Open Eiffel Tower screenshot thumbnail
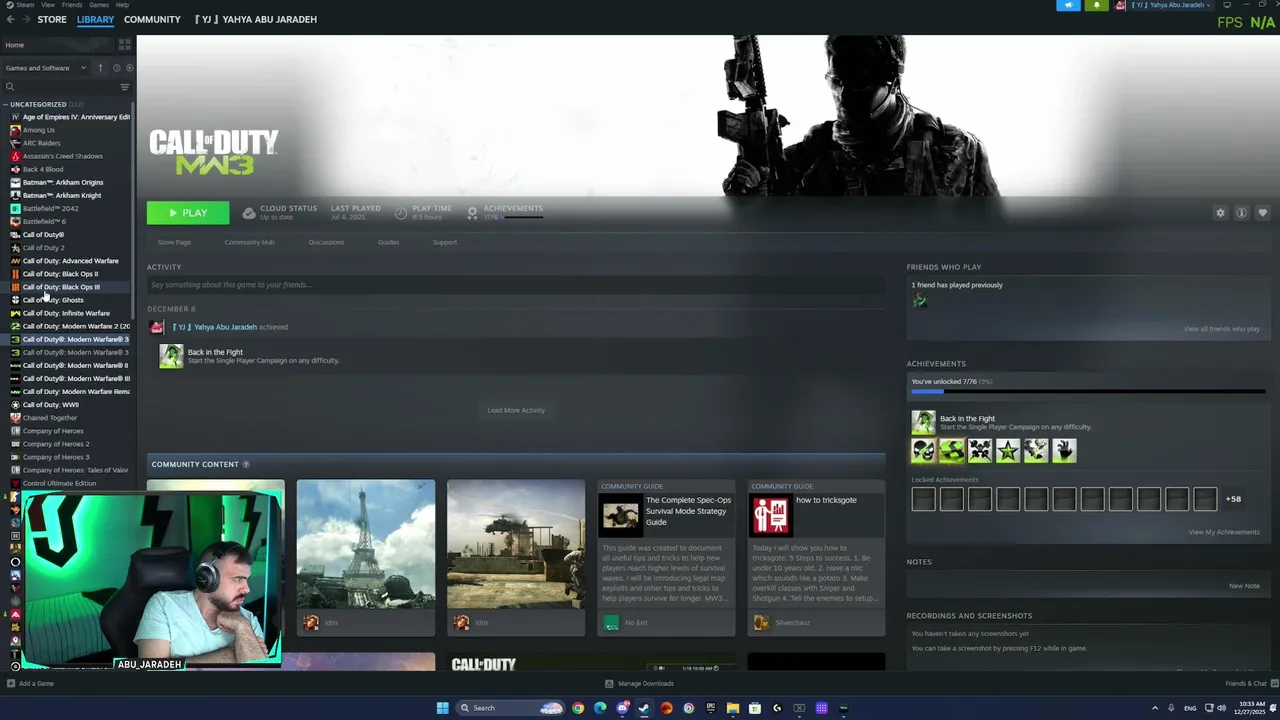 coord(366,545)
